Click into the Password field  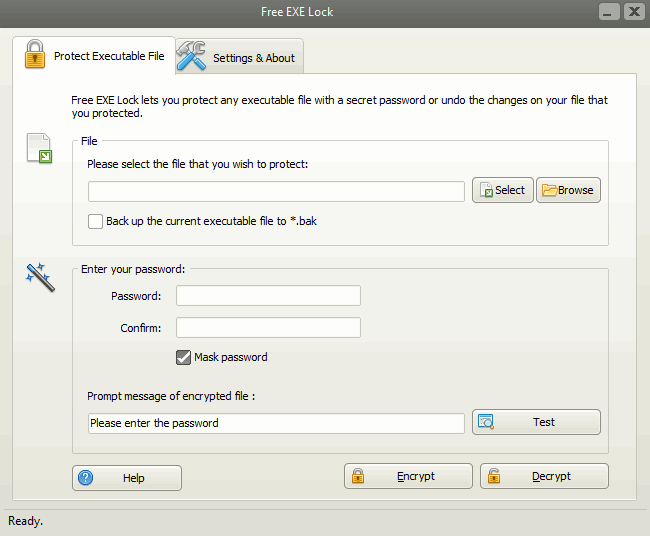point(268,295)
